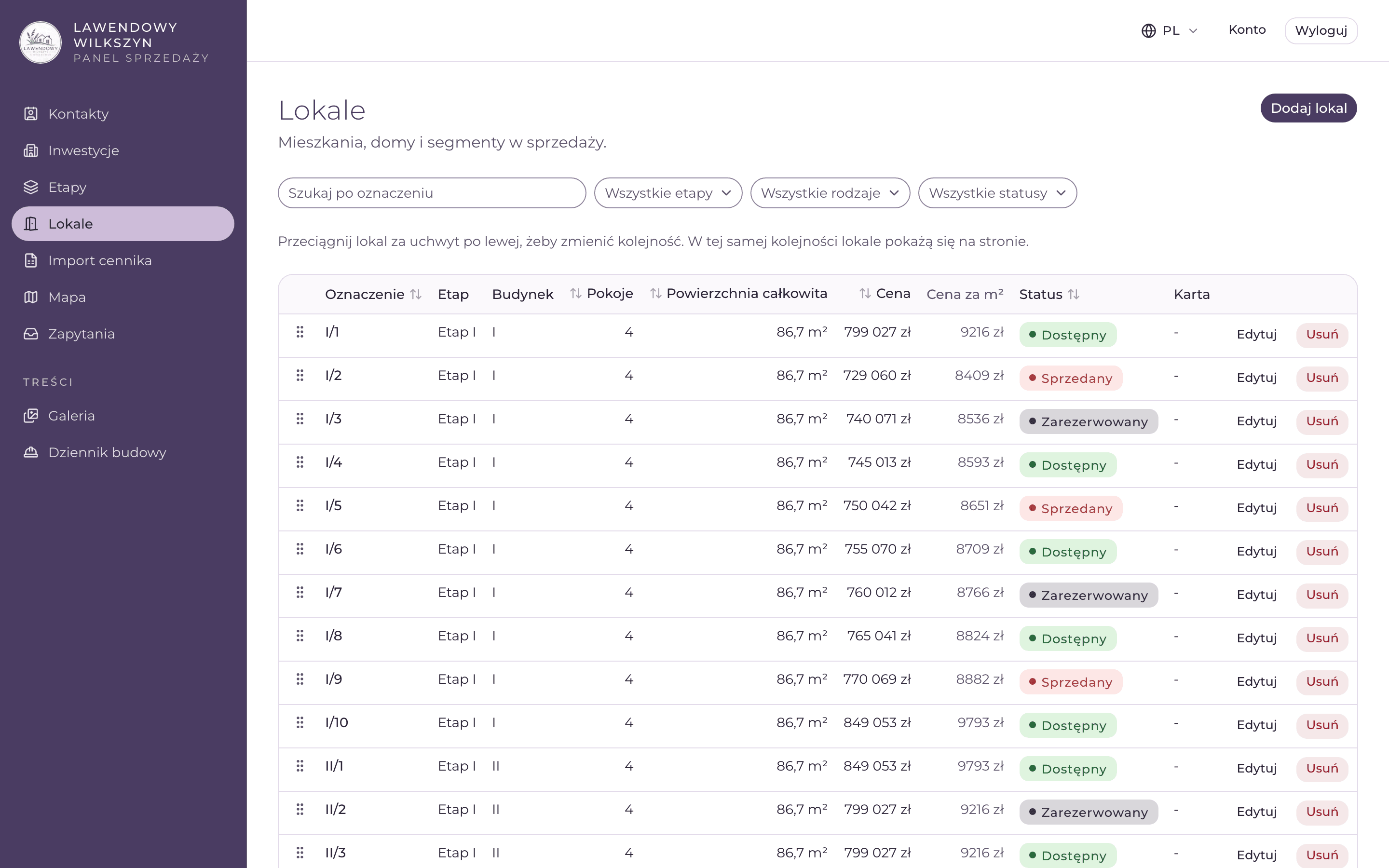Image resolution: width=1389 pixels, height=868 pixels.
Task: Open the Lokale section in sidebar
Action: (x=123, y=224)
